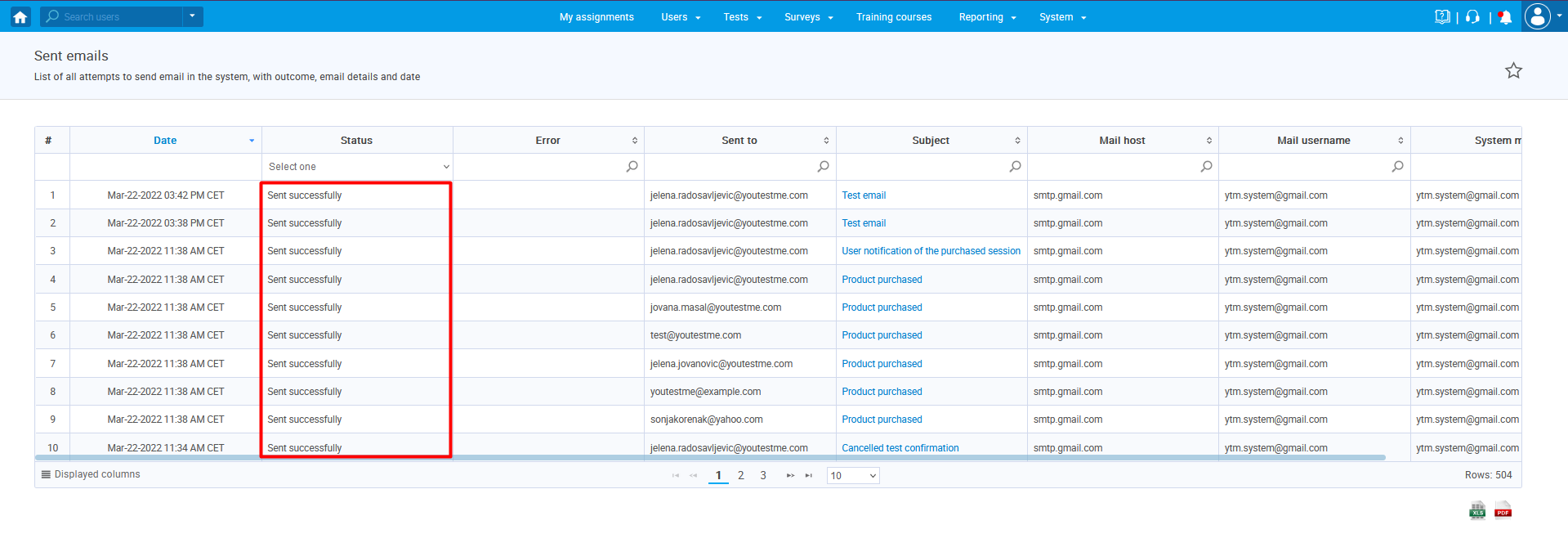
Task: Click the home icon in top bar
Action: [20, 16]
